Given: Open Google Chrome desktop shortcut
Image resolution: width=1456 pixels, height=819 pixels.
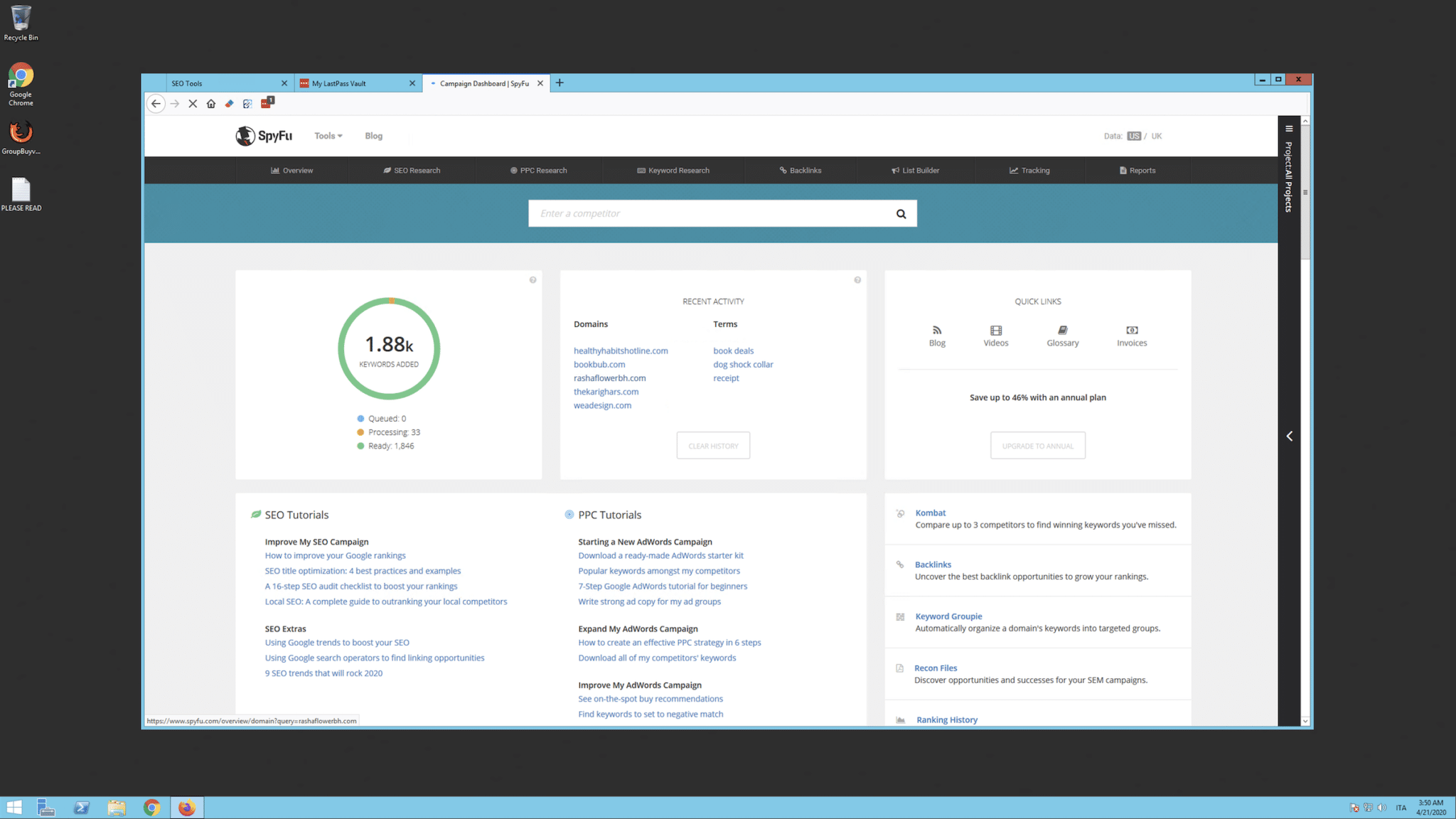Looking at the screenshot, I should tap(21, 85).
